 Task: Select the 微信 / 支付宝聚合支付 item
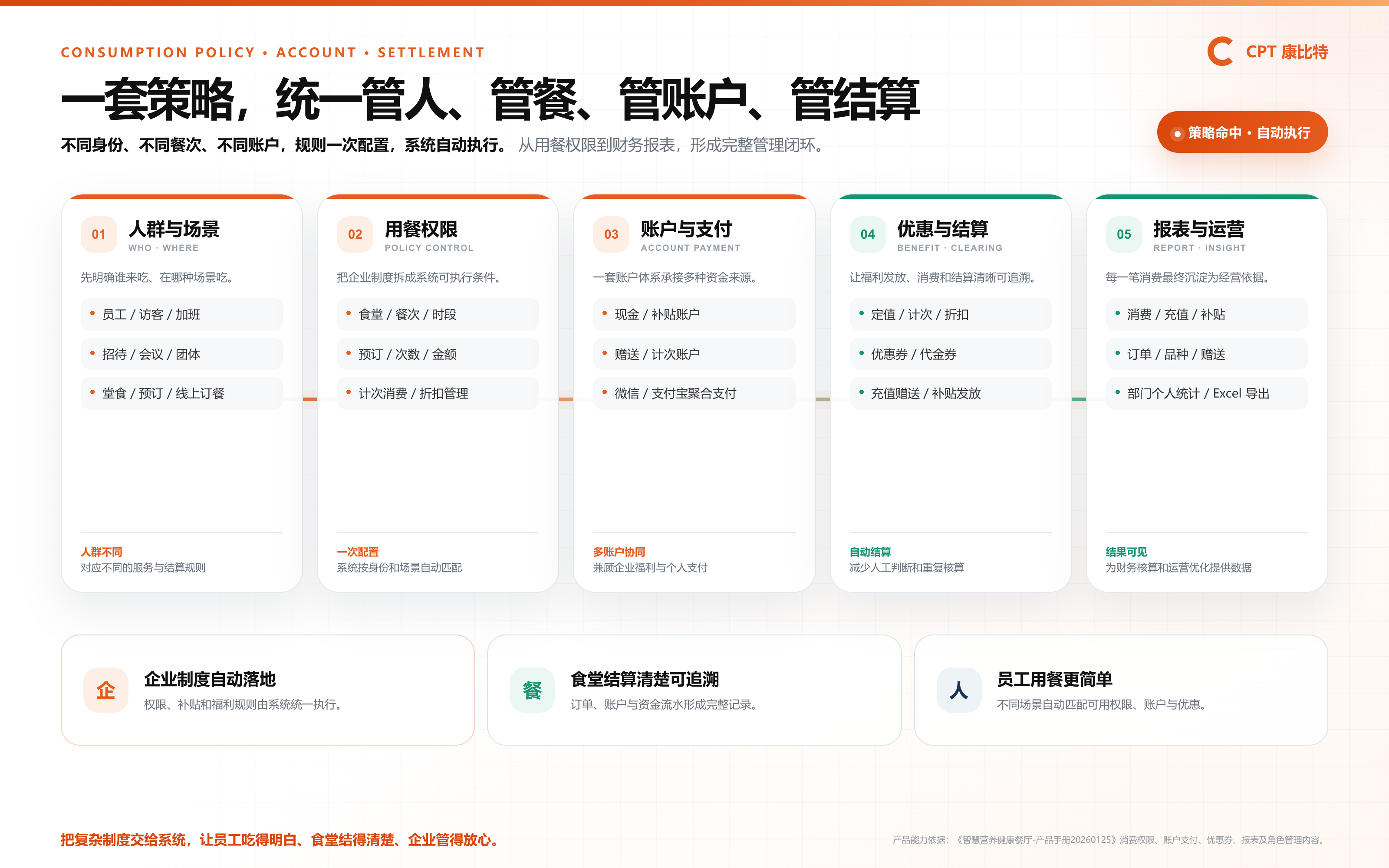tap(694, 393)
